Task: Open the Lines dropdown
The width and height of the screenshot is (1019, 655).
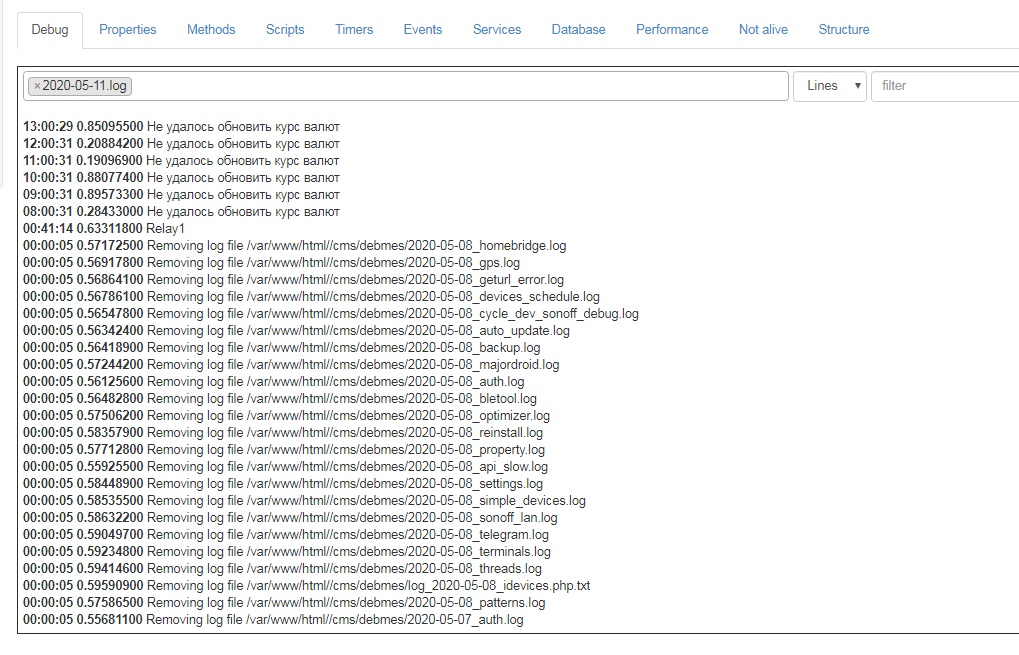Action: point(830,86)
